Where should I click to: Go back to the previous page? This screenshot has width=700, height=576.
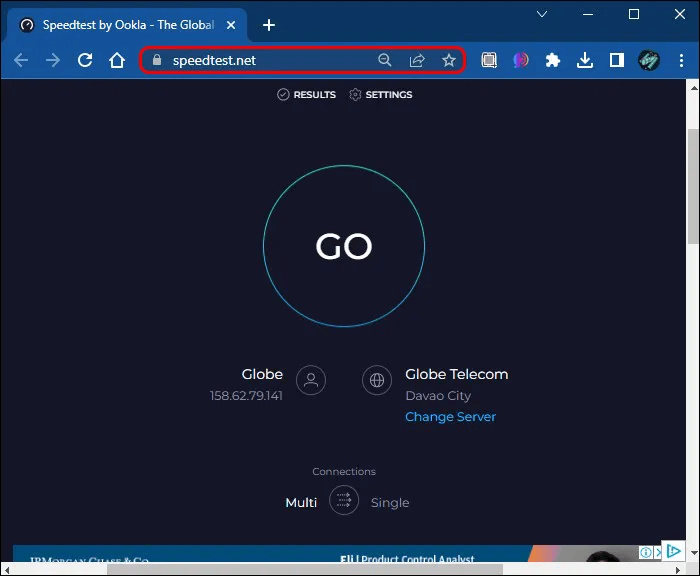[x=21, y=60]
